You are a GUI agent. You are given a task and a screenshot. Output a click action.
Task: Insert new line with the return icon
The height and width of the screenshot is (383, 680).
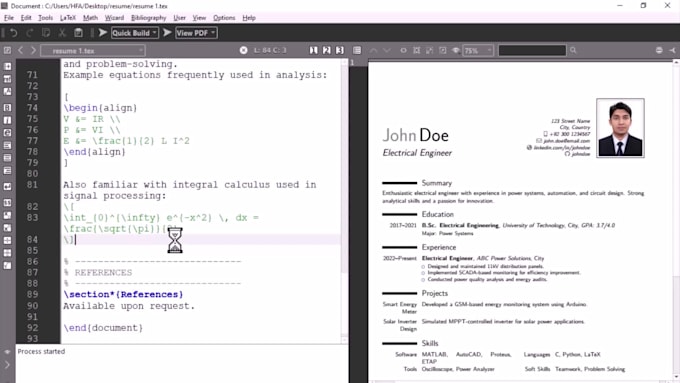pos(7,187)
